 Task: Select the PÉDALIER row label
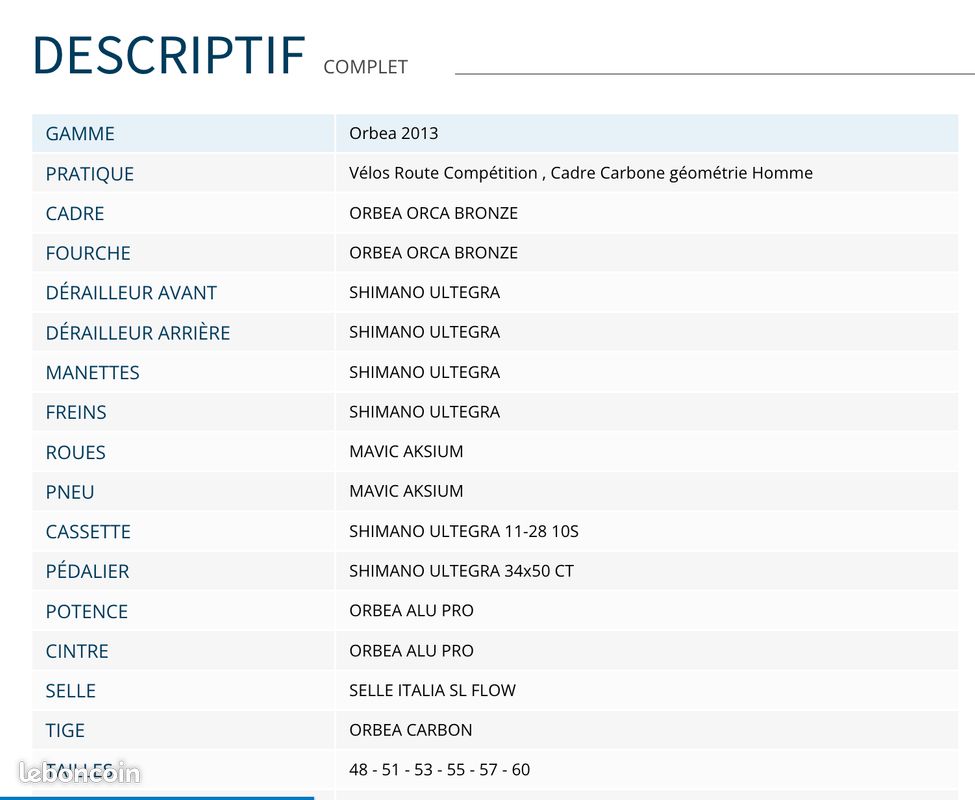(88, 571)
